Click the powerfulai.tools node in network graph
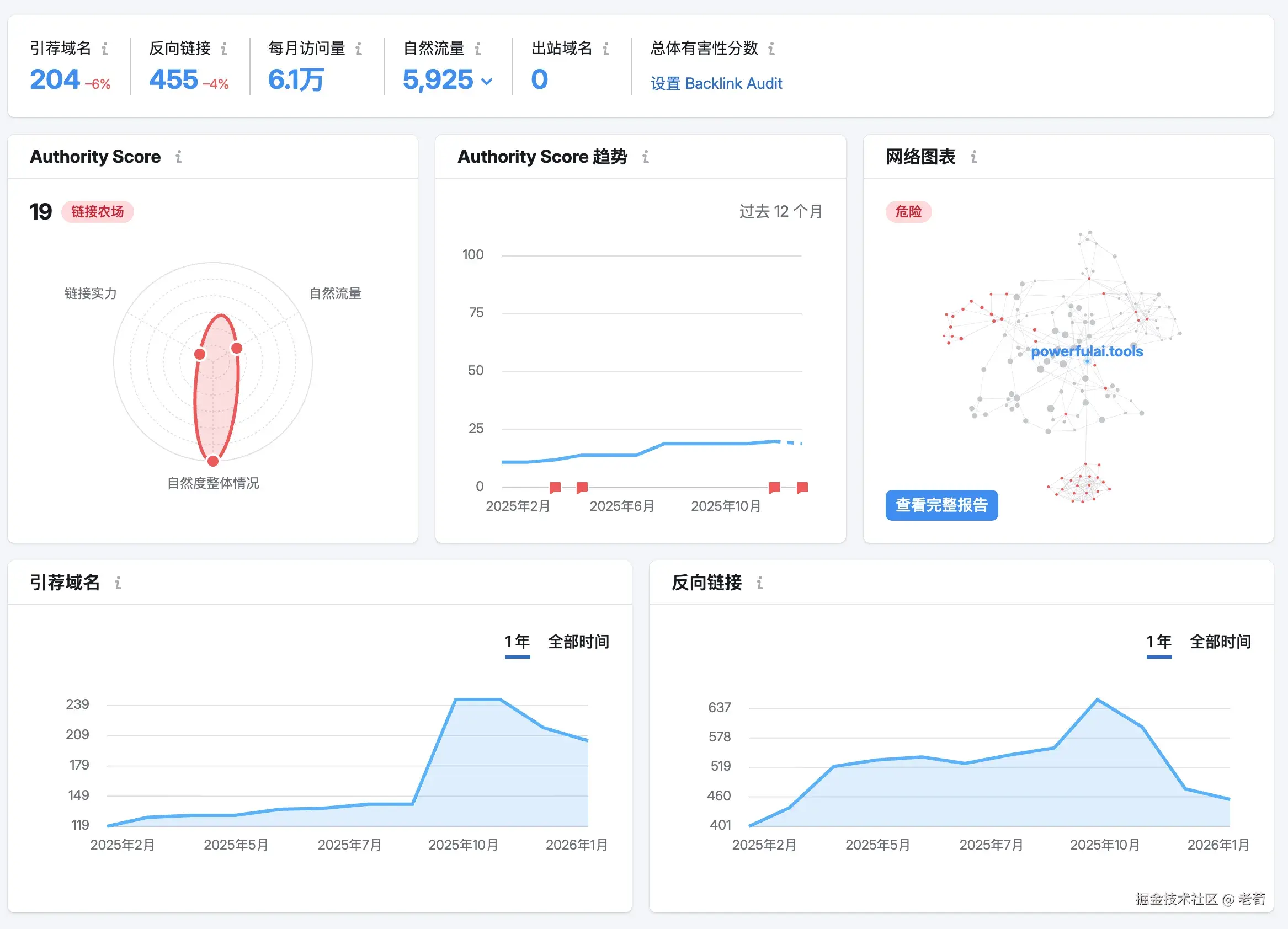The height and width of the screenshot is (929, 1288). click(1087, 352)
